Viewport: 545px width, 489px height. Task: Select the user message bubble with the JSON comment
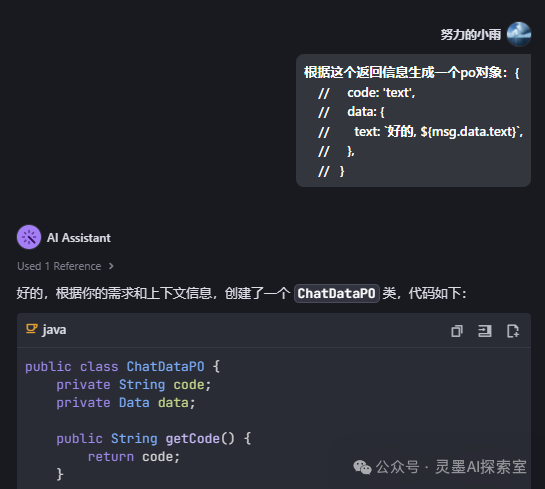413,121
